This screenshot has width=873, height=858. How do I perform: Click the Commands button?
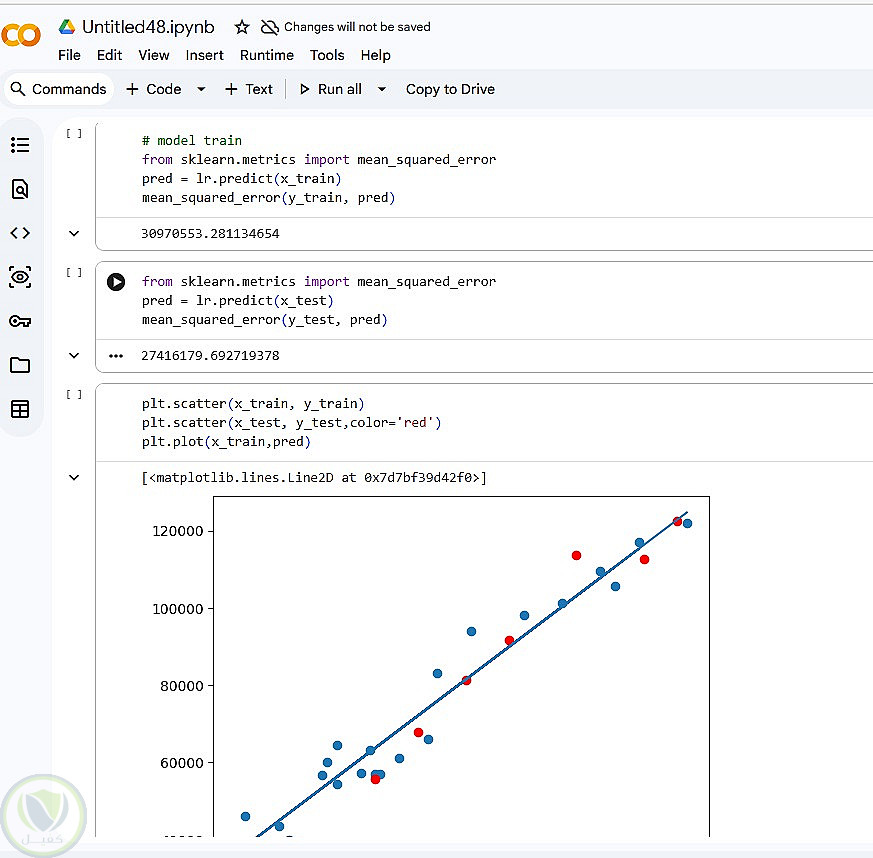(58, 89)
